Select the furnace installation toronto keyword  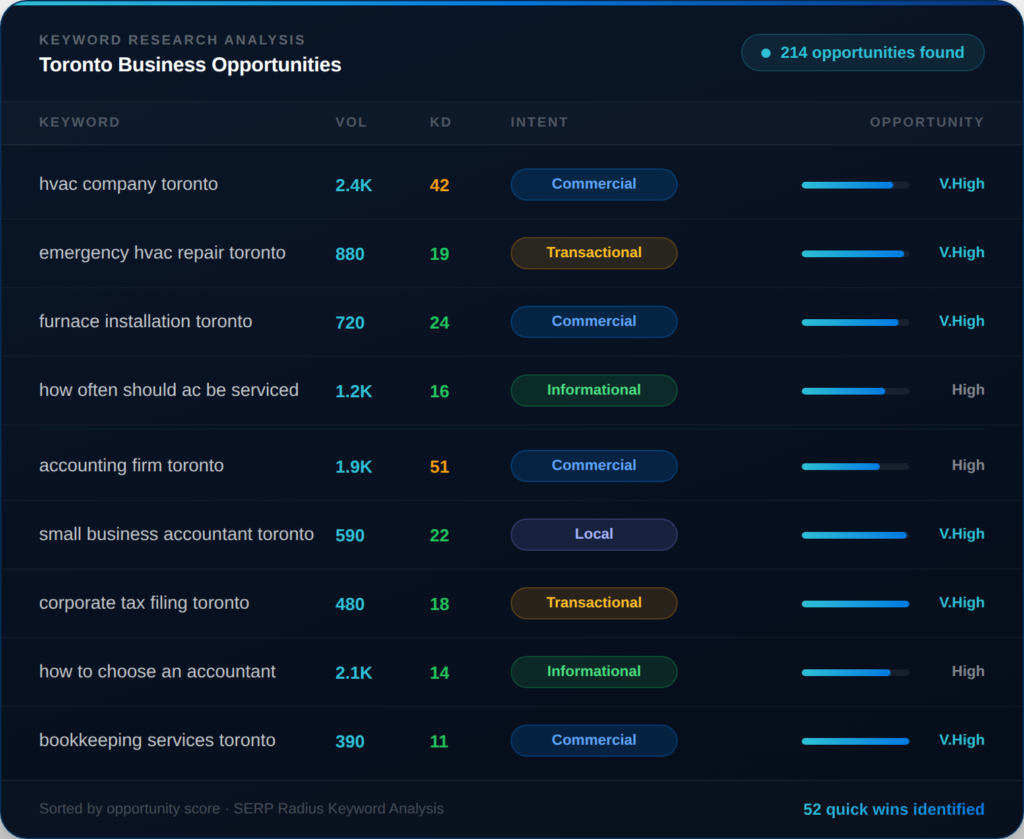pos(146,321)
